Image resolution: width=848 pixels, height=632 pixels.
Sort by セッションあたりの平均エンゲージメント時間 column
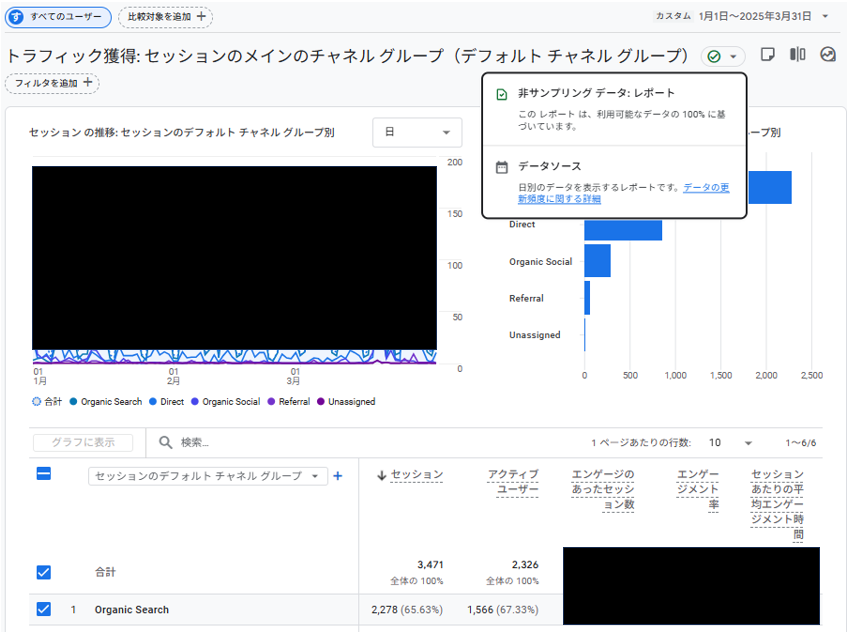tap(777, 505)
